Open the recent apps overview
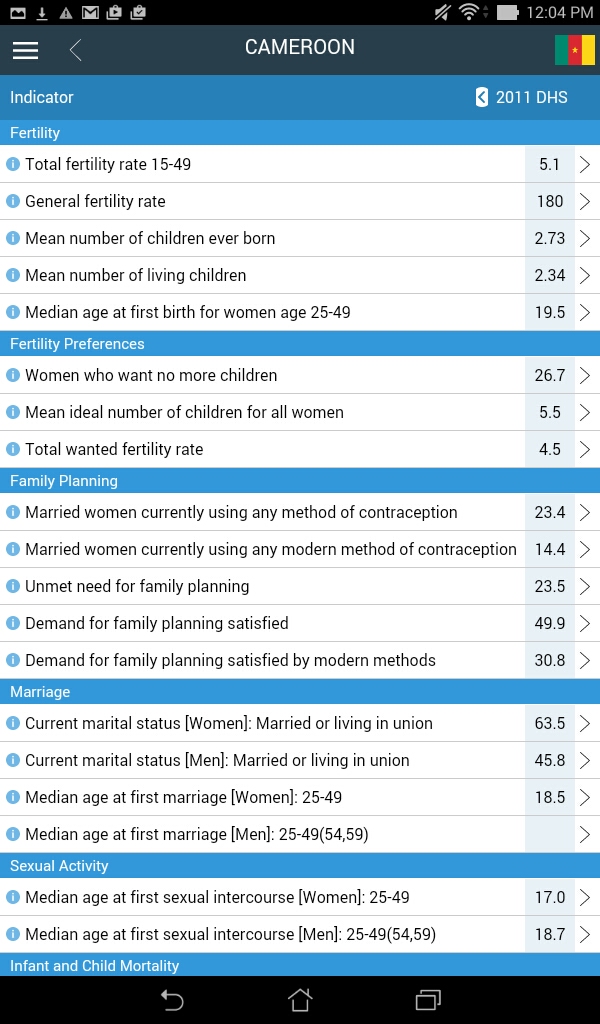600x1024 pixels. click(x=428, y=999)
